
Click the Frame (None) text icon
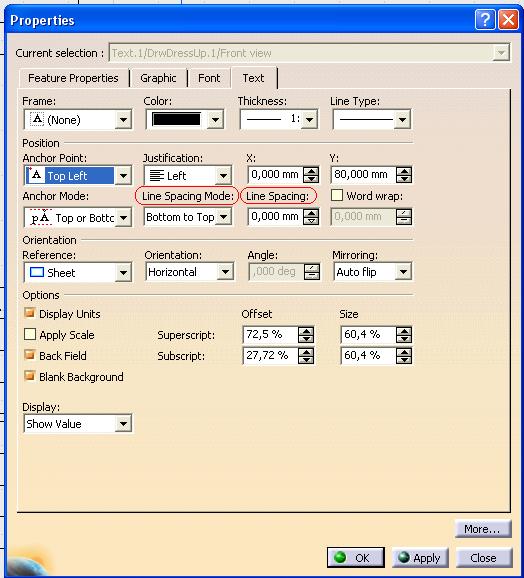coord(37,120)
